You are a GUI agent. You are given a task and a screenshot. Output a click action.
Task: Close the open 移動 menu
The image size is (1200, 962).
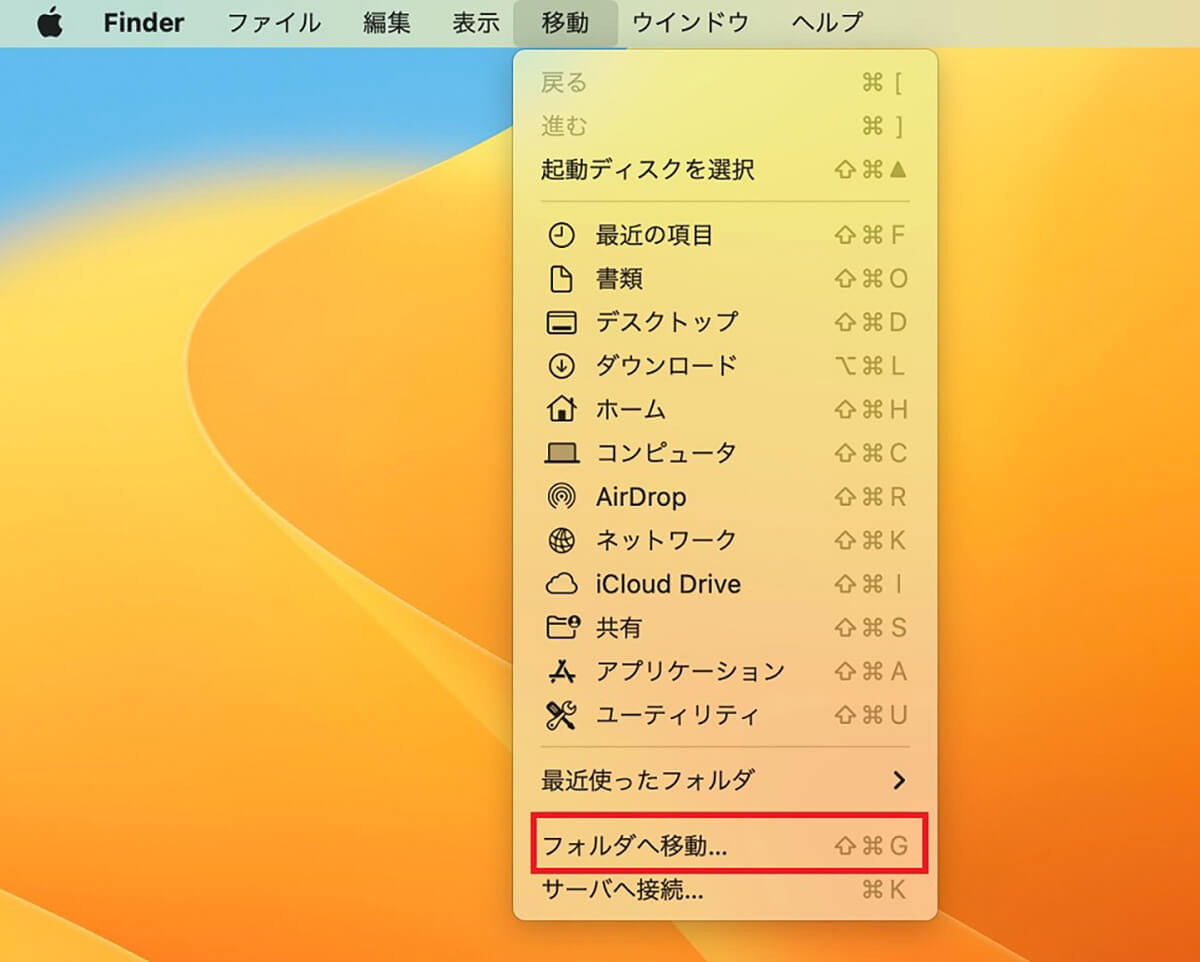566,23
